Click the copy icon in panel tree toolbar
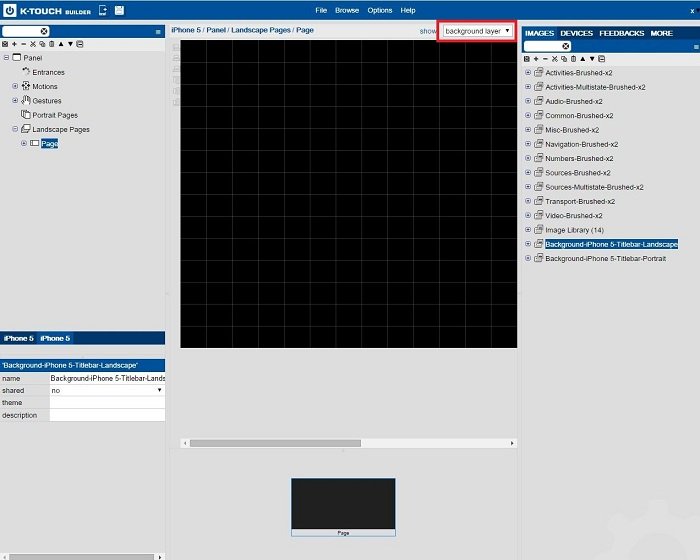This screenshot has width=700, height=560. [42, 44]
